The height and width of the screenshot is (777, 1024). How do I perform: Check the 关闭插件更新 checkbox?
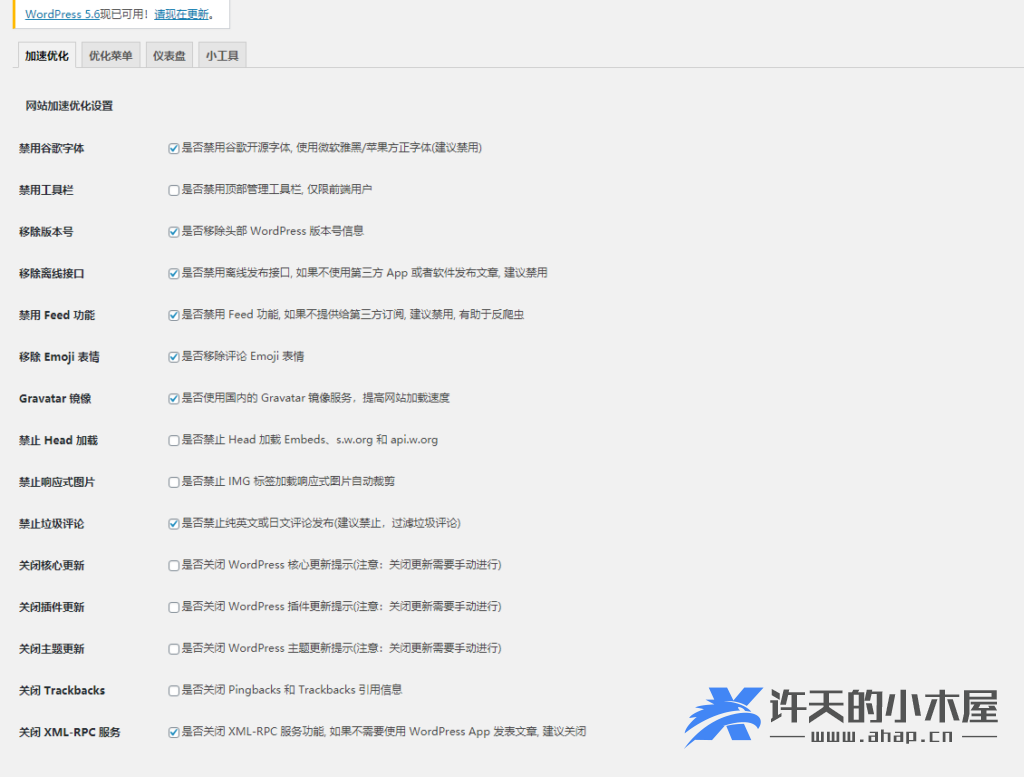(x=174, y=607)
